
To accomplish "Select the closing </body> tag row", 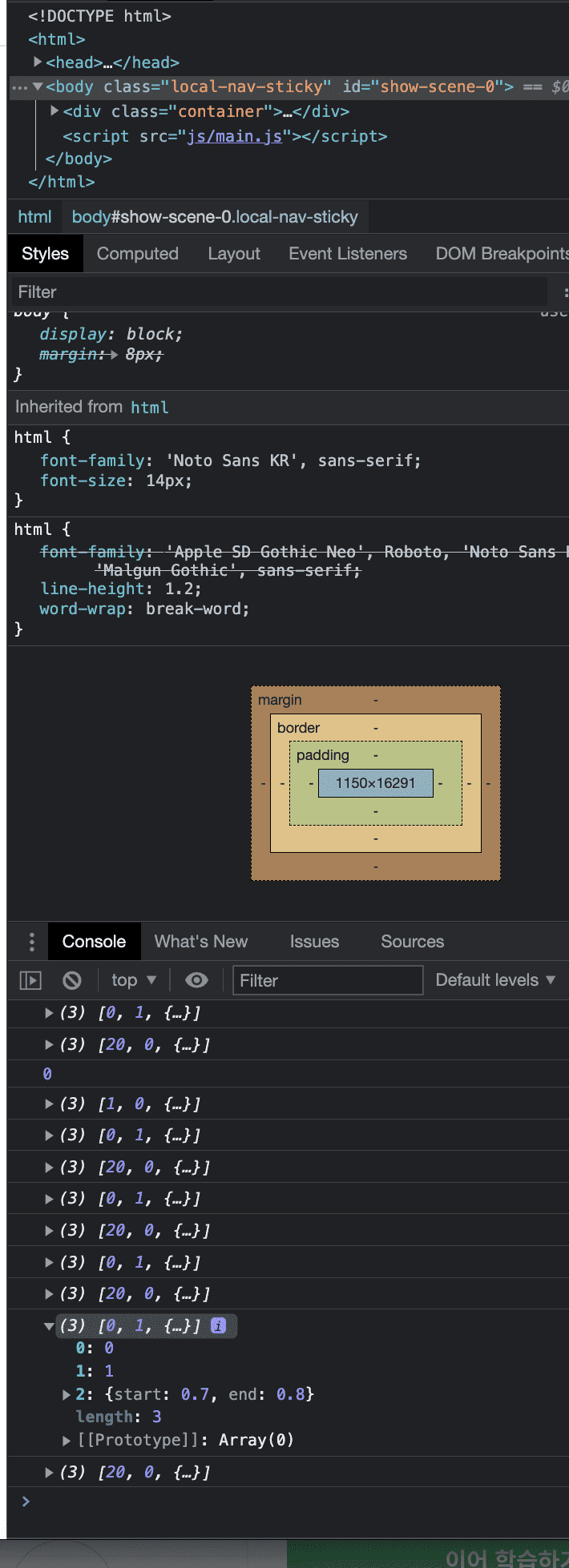I will click(79, 159).
